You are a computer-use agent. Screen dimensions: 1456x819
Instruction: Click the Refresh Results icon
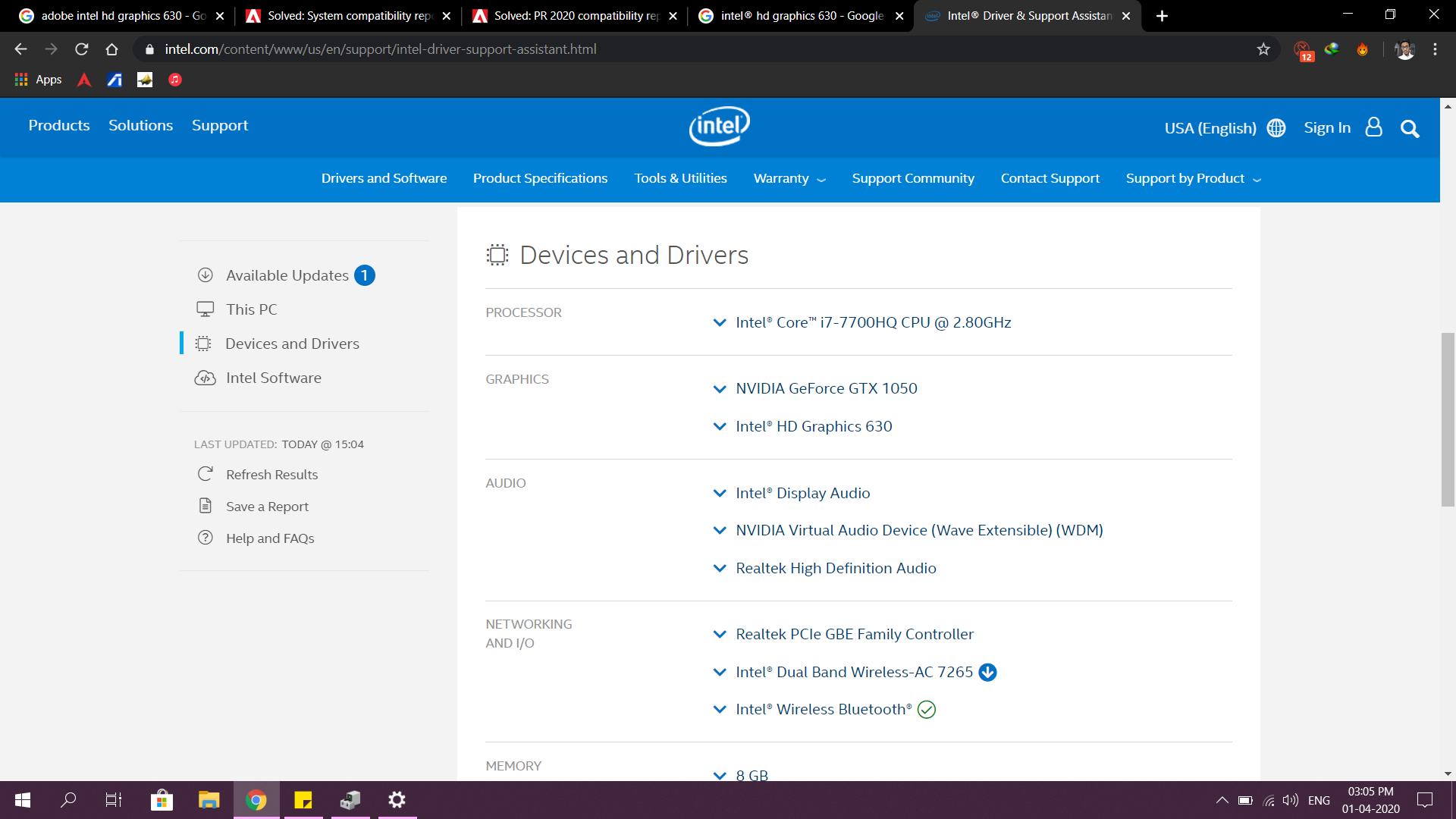[x=205, y=473]
